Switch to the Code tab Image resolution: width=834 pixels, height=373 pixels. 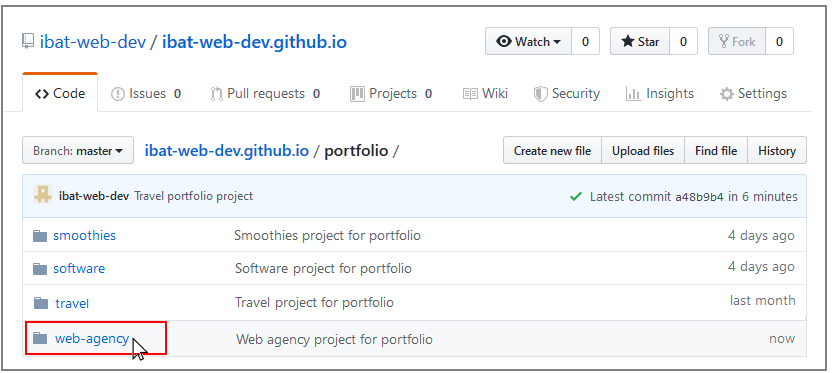tap(60, 94)
